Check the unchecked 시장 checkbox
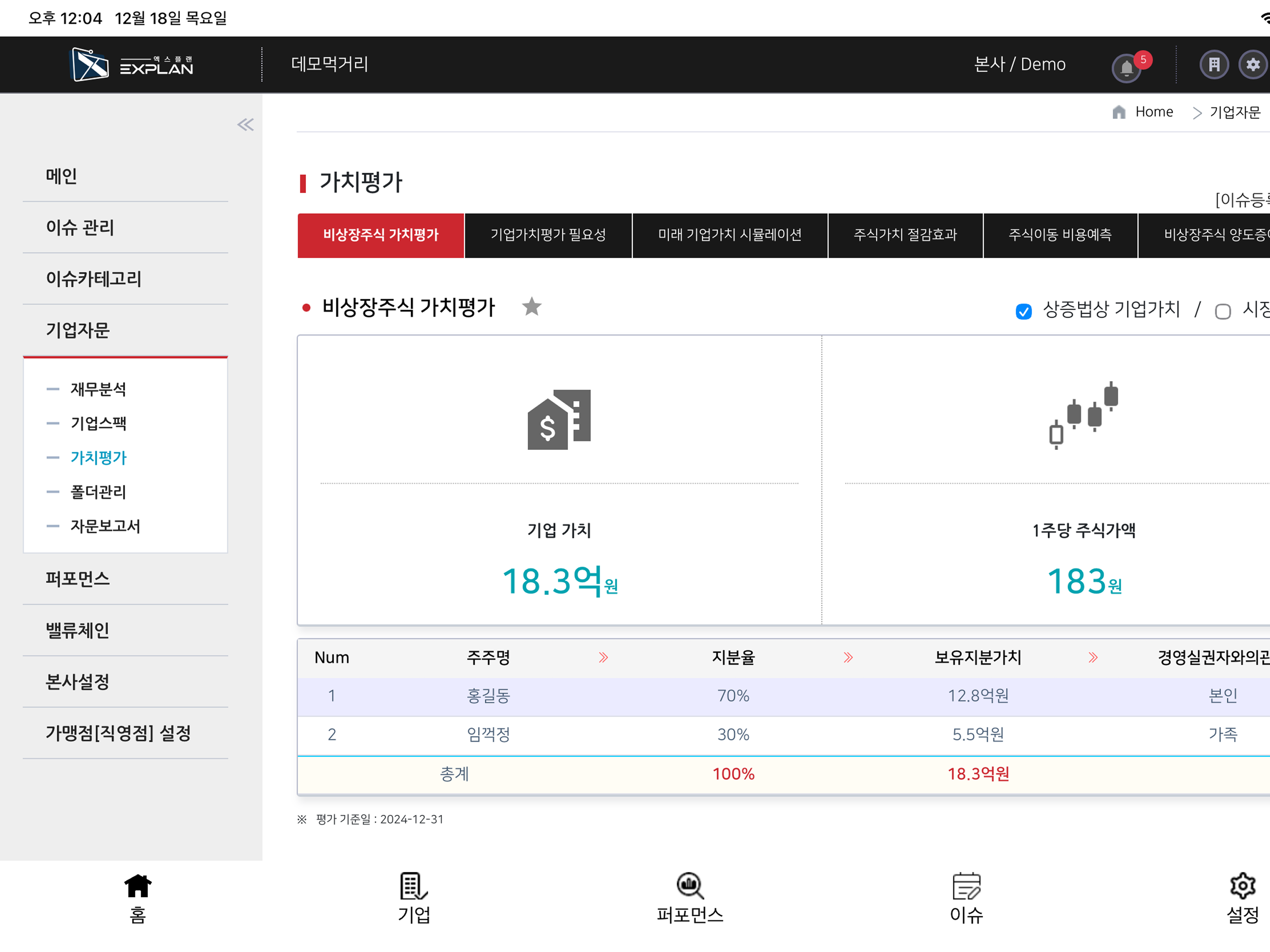 tap(1222, 311)
